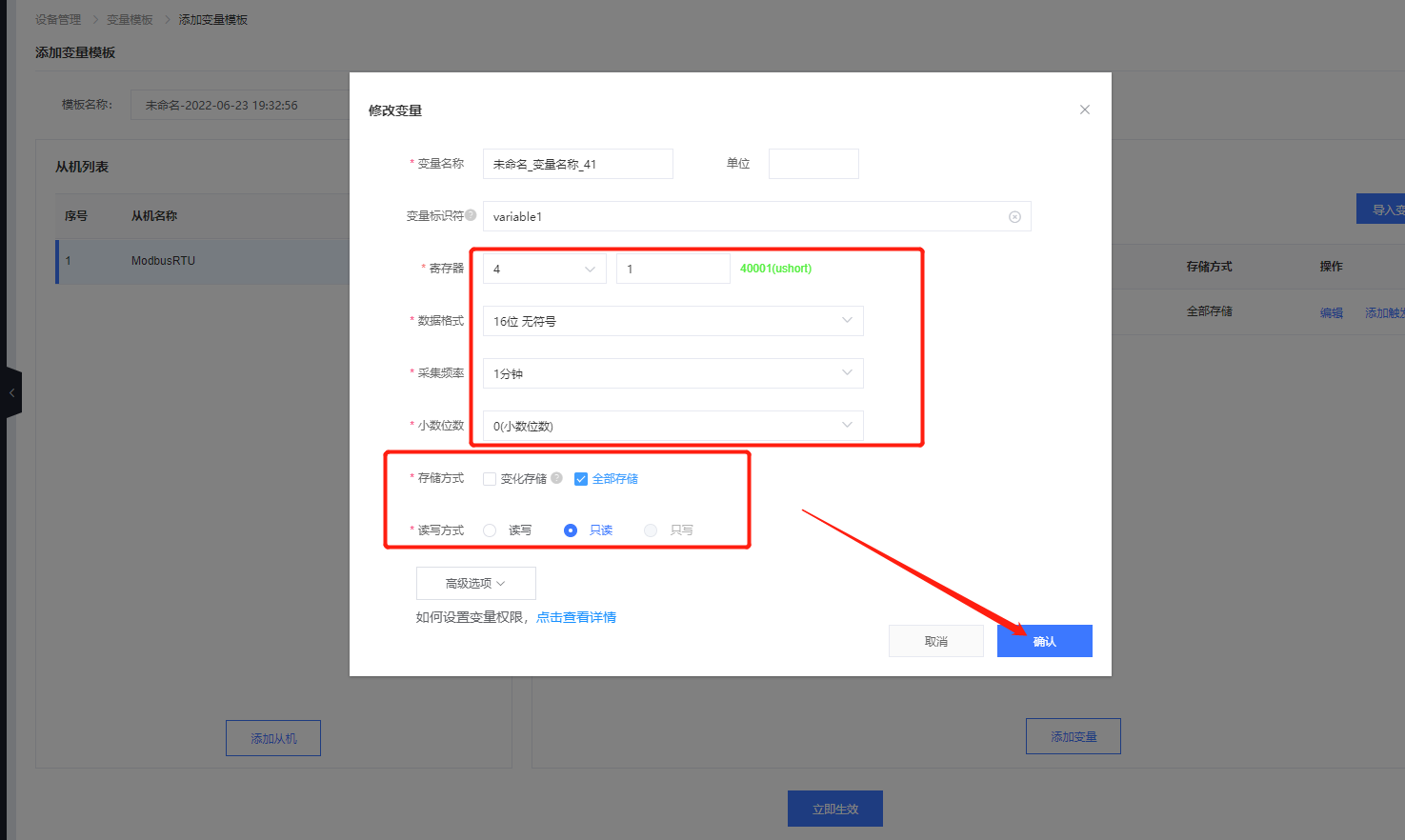Open the 点击查看详情 link
The image size is (1405, 840).
[575, 617]
